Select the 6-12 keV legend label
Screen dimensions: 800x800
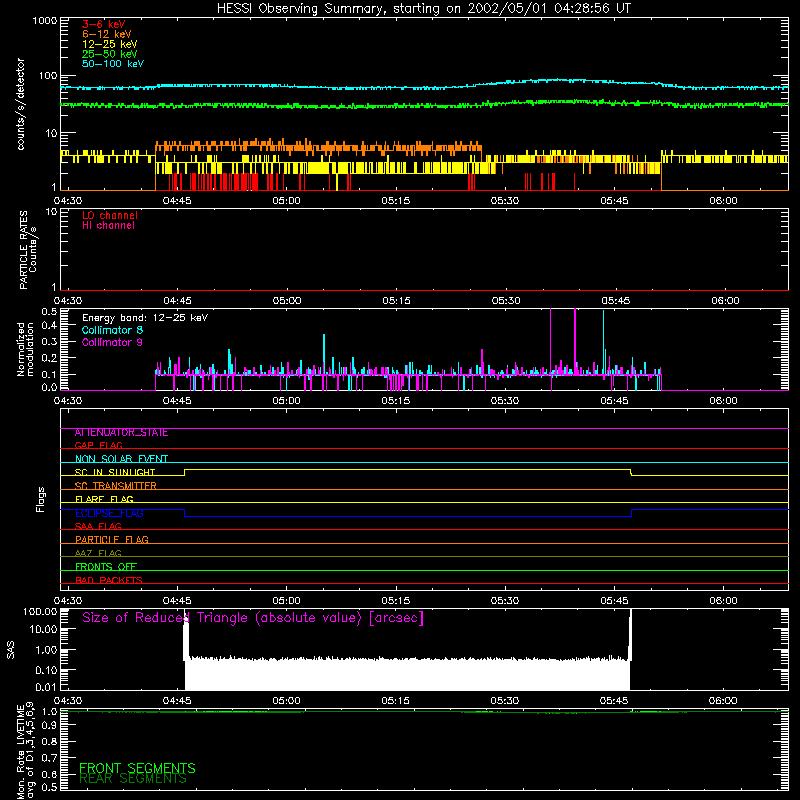coord(107,34)
